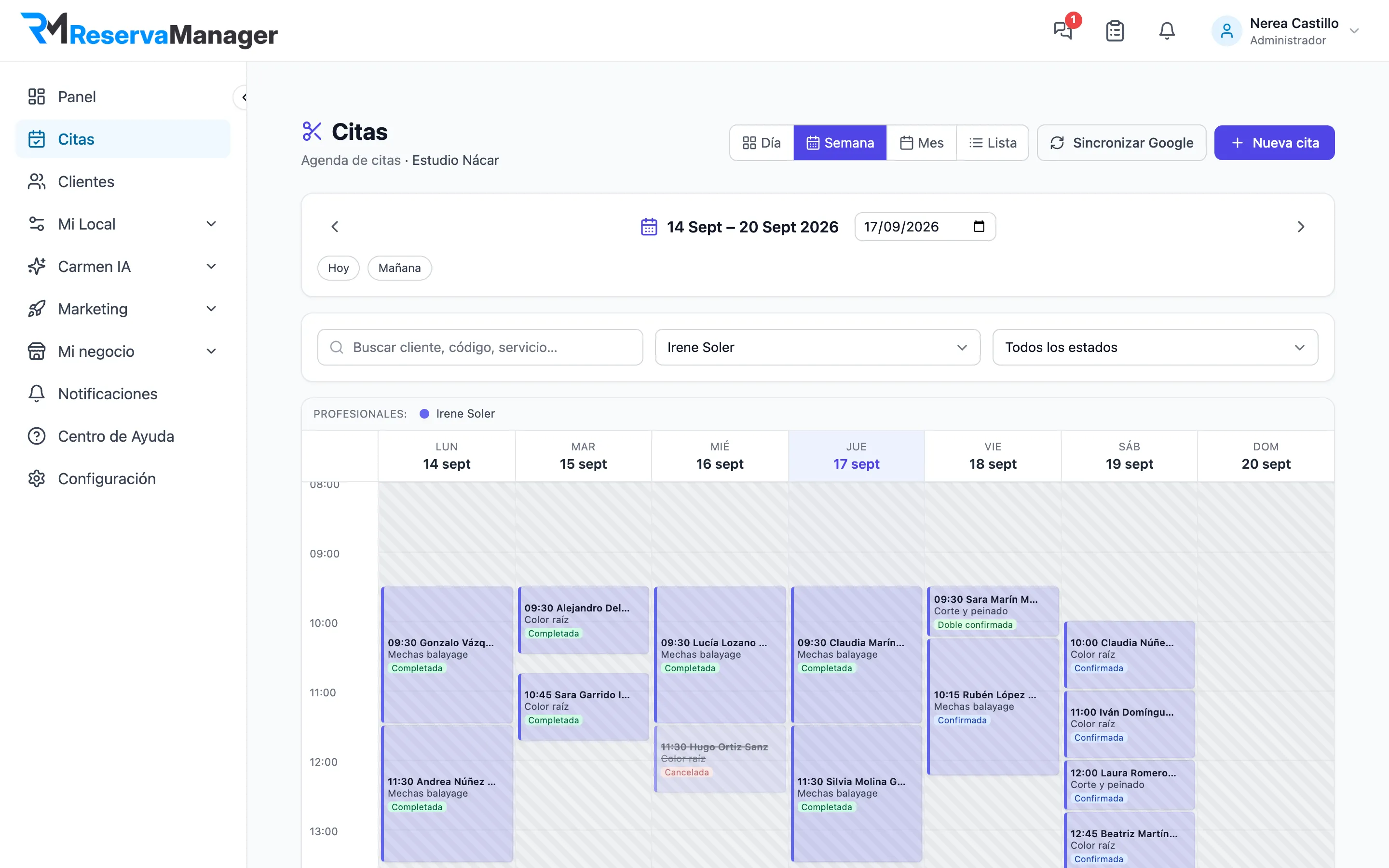Viewport: 1389px width, 868px height.
Task: Click the Configuración gear icon
Action: pyautogui.click(x=36, y=479)
